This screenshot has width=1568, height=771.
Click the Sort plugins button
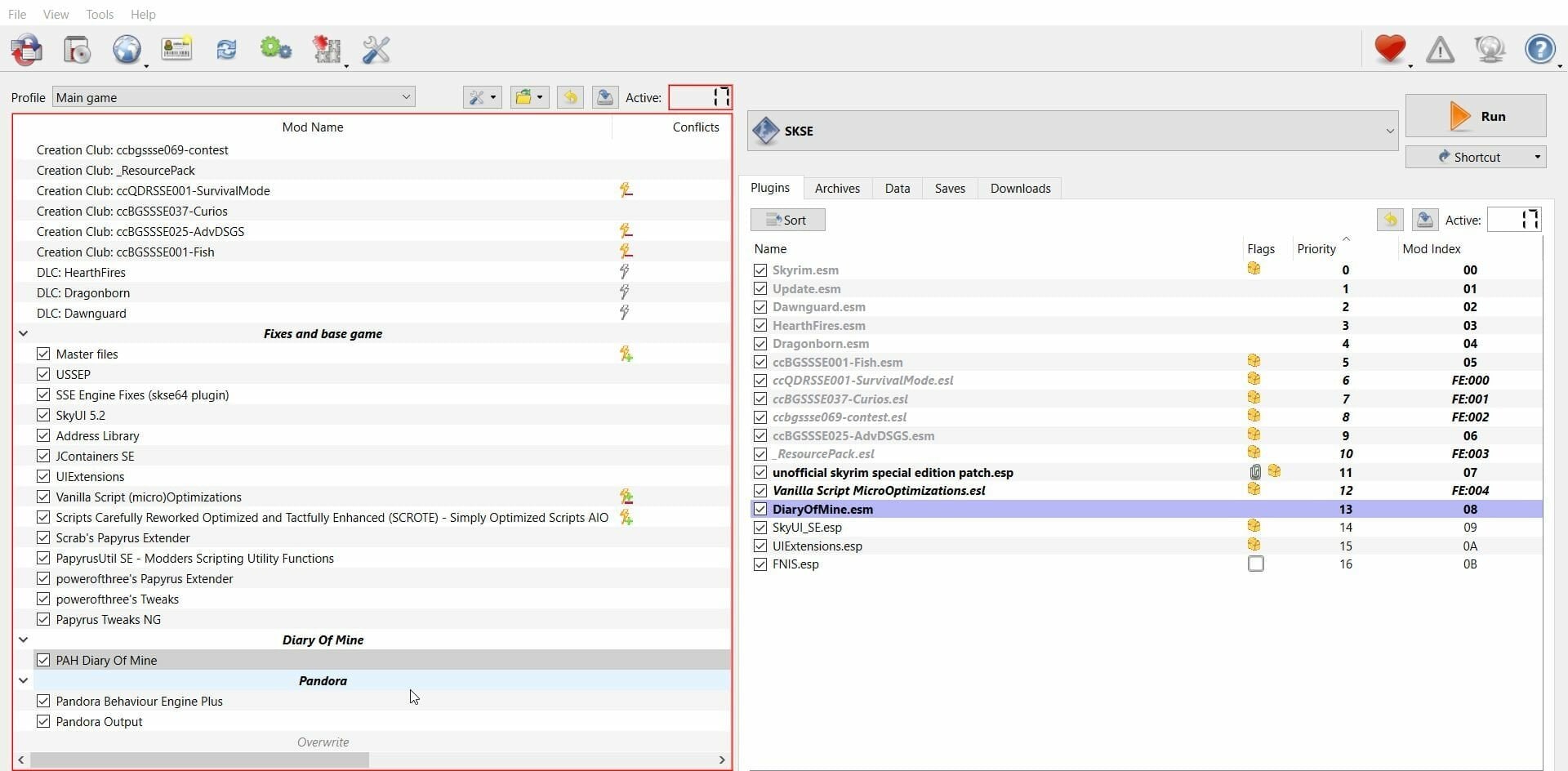(x=788, y=220)
